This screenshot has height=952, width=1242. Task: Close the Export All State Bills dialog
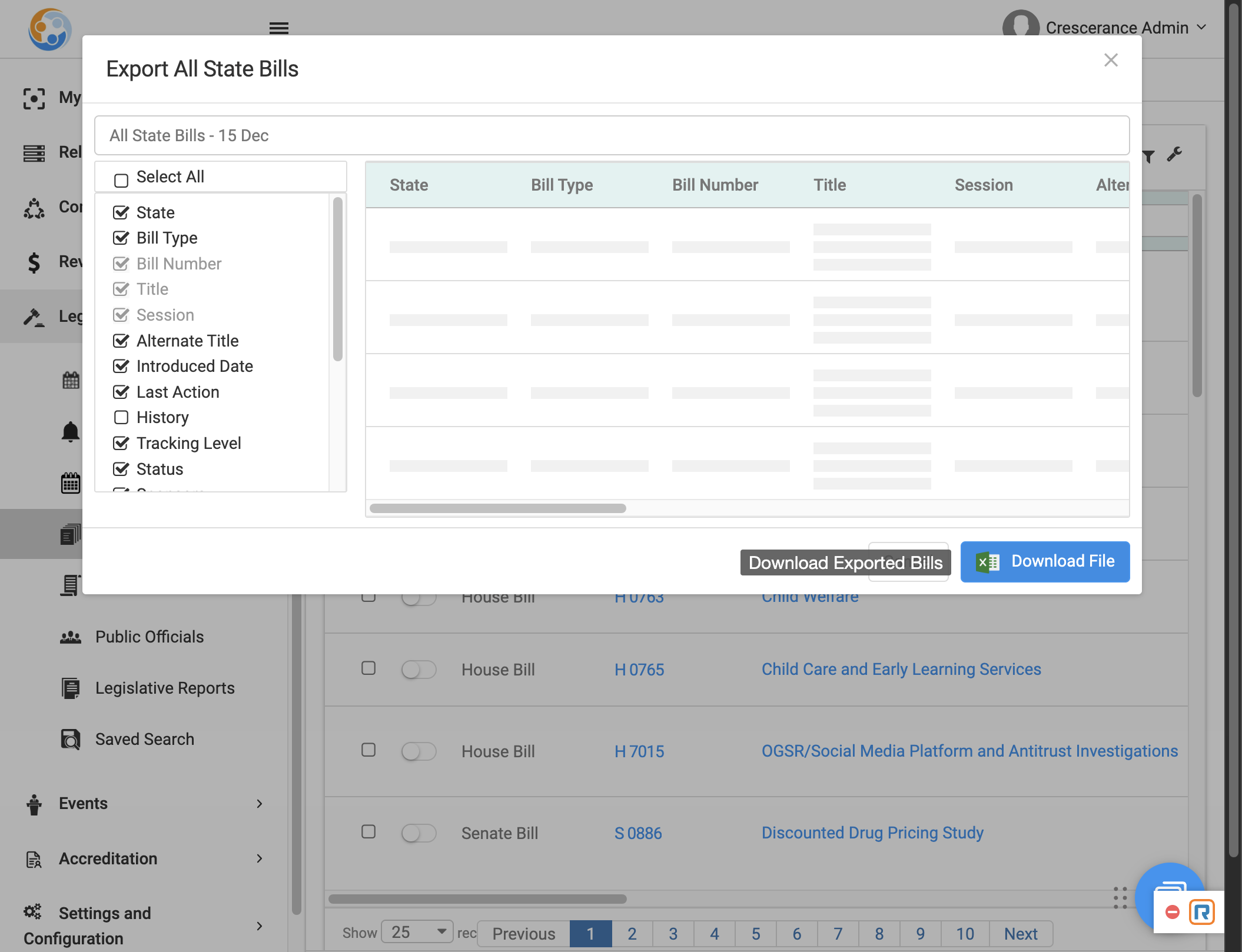pyautogui.click(x=1111, y=60)
